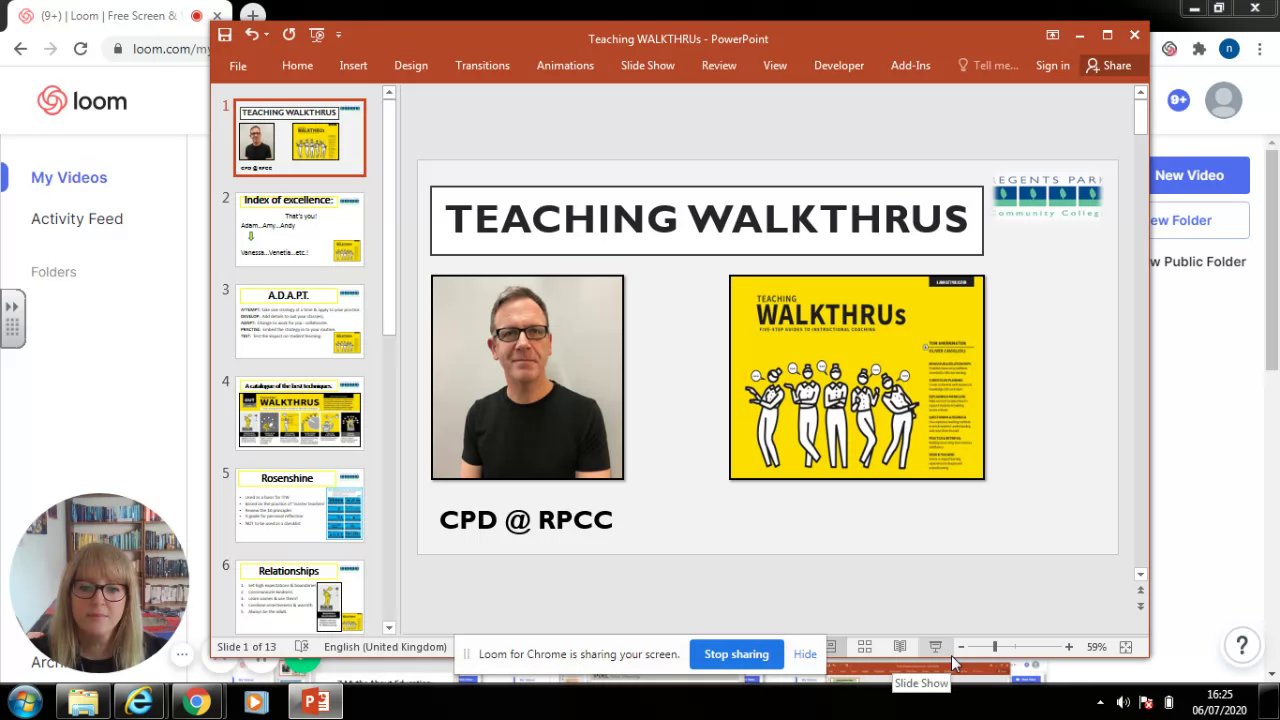
Task: Open Customize Quick Access Toolbar dropdown
Action: (x=338, y=35)
